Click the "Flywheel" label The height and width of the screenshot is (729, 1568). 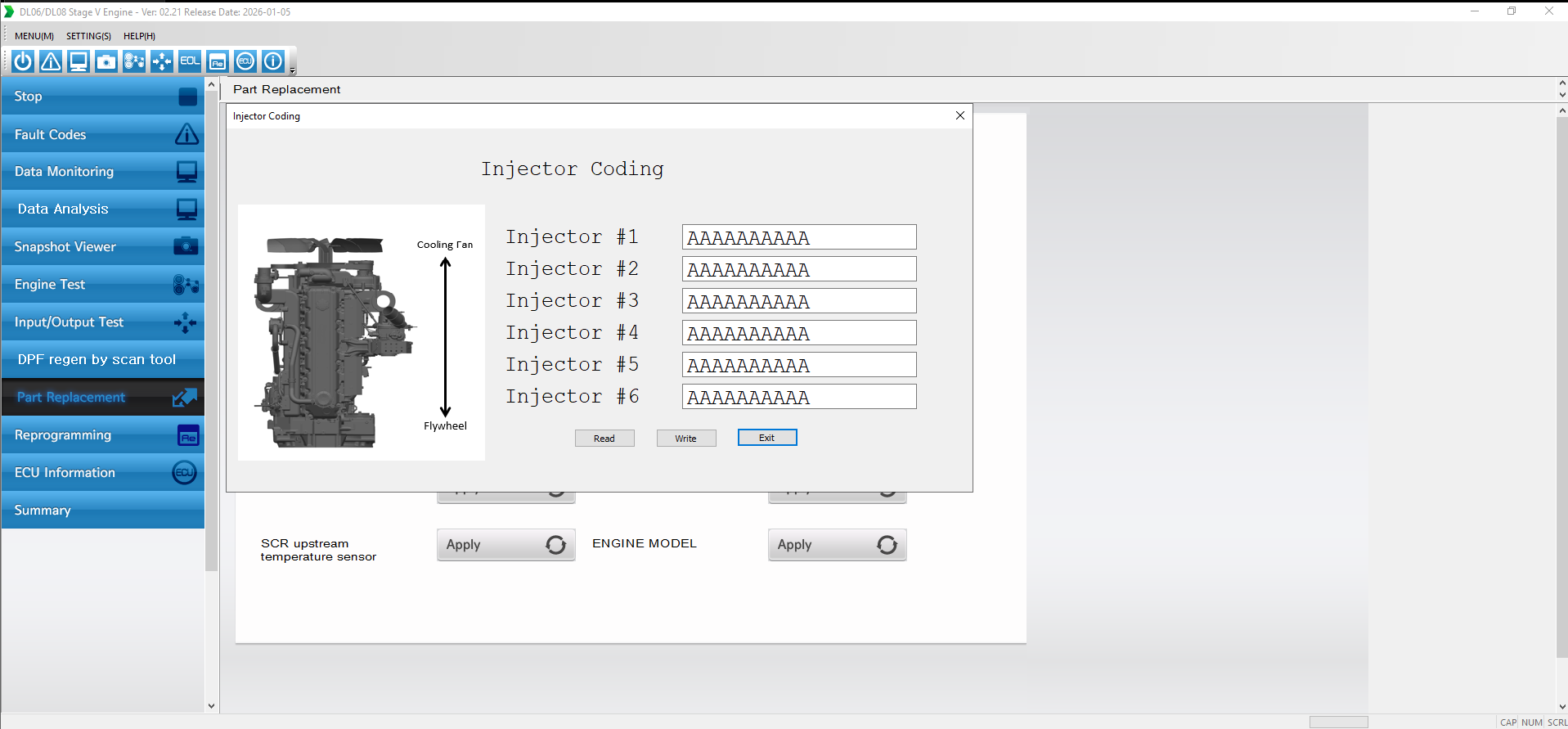coord(445,426)
